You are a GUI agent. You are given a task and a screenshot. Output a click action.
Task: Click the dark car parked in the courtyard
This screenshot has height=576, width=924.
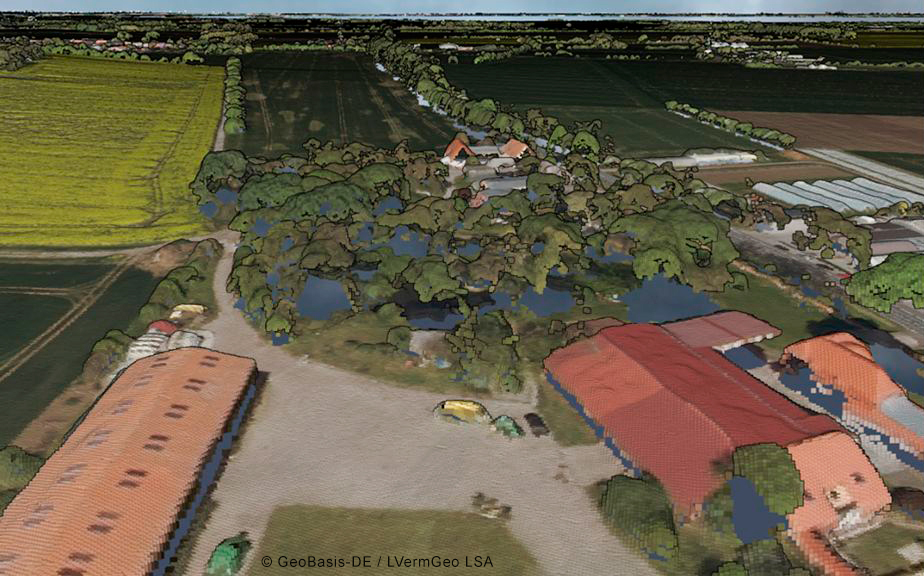537,424
